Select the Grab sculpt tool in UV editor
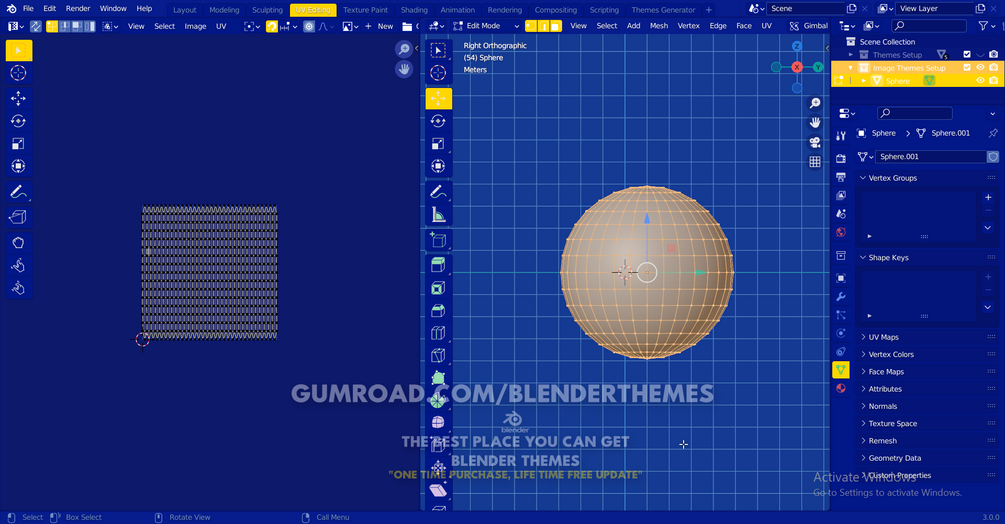 tap(19, 243)
